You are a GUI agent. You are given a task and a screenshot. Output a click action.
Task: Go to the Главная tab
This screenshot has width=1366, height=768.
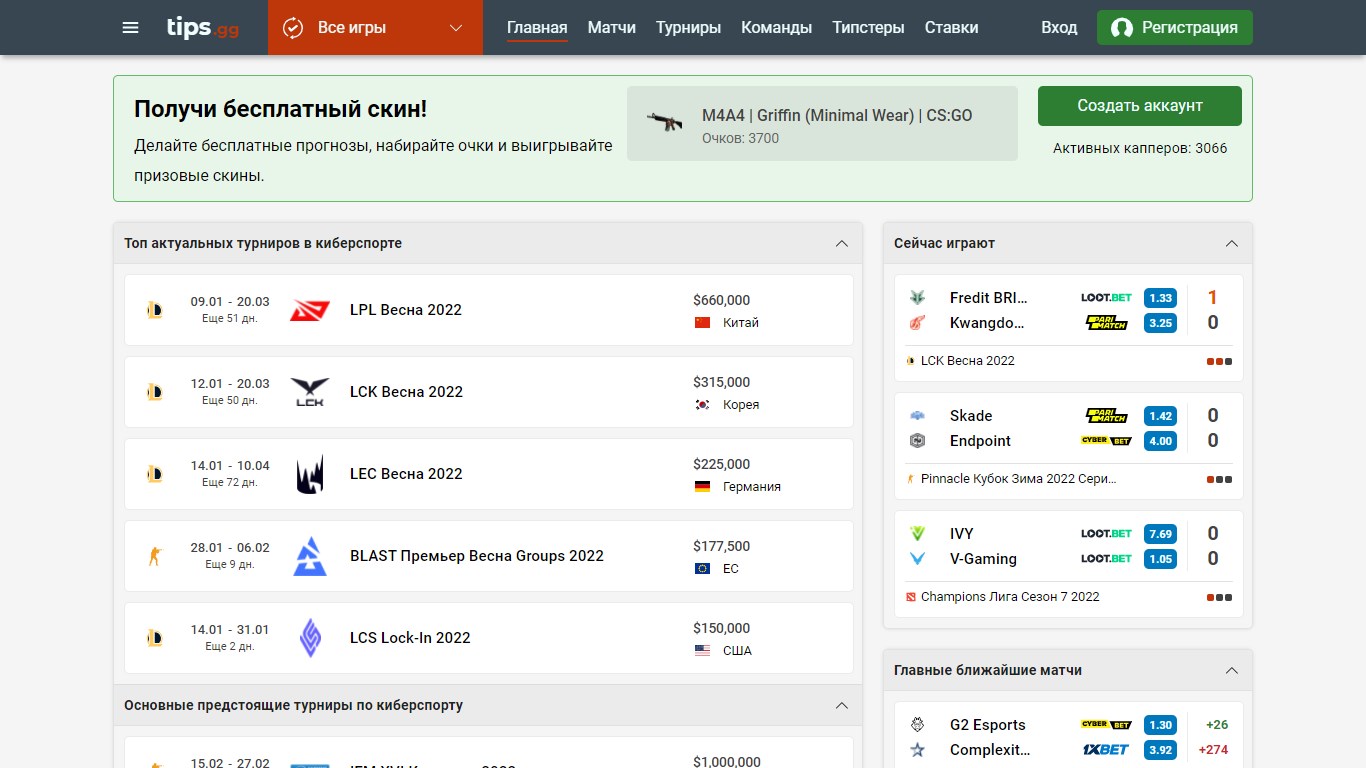pyautogui.click(x=537, y=28)
